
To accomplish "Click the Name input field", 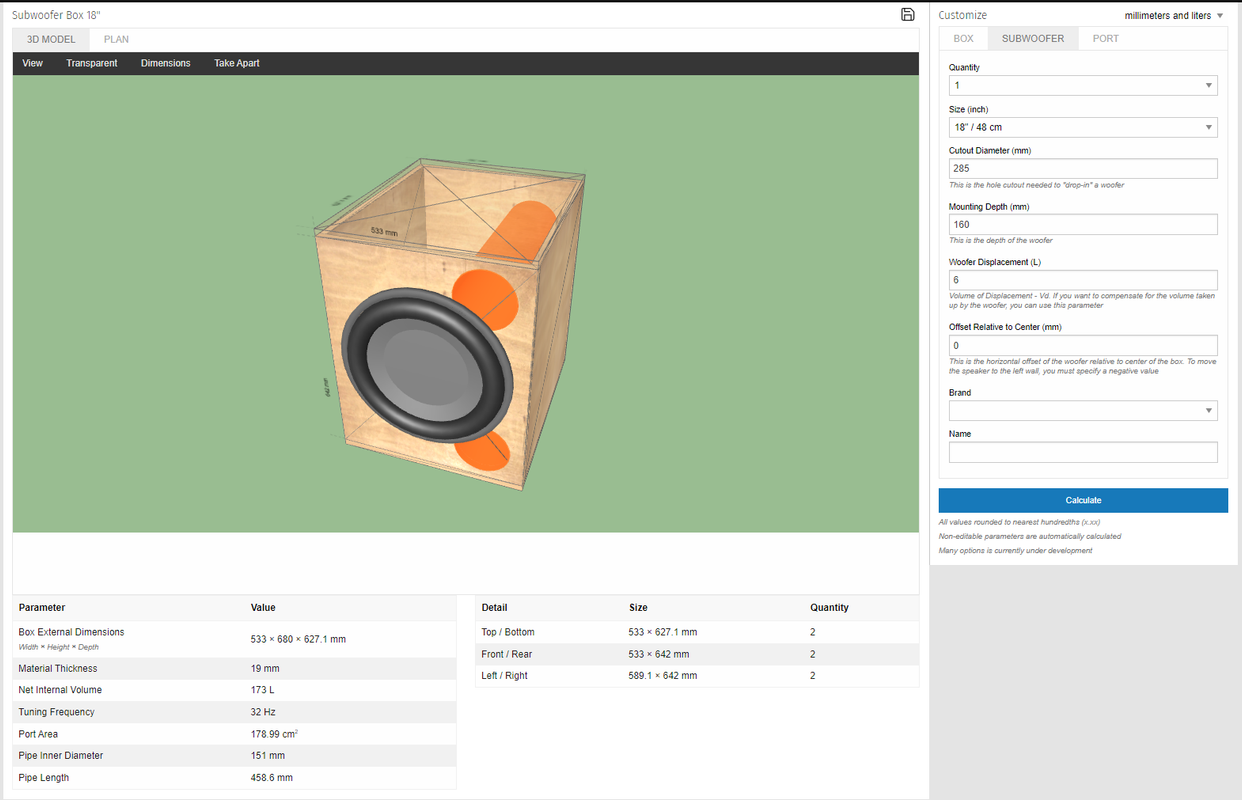I will (1083, 452).
